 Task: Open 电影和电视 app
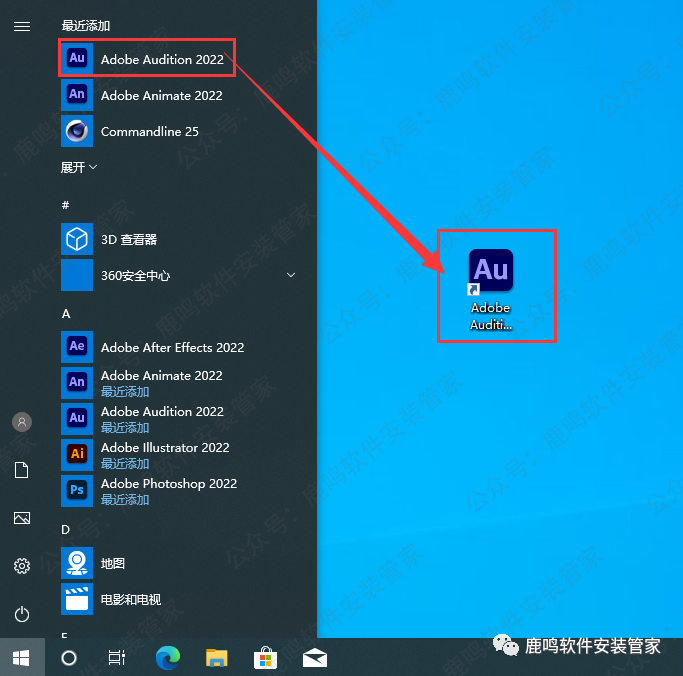pos(130,599)
